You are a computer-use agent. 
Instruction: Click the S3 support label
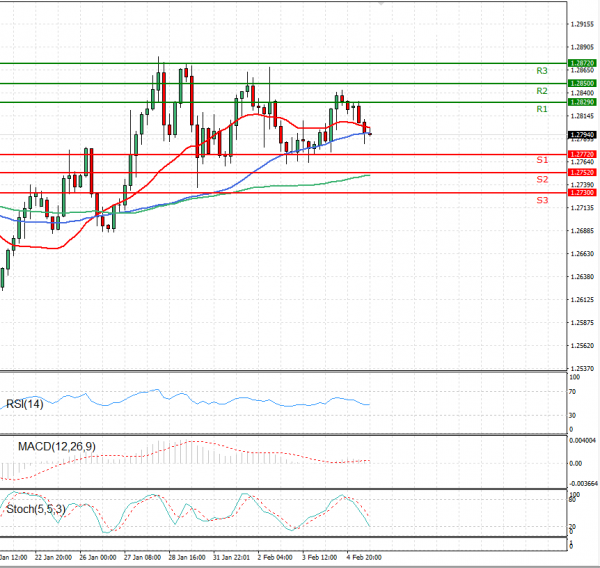542,200
